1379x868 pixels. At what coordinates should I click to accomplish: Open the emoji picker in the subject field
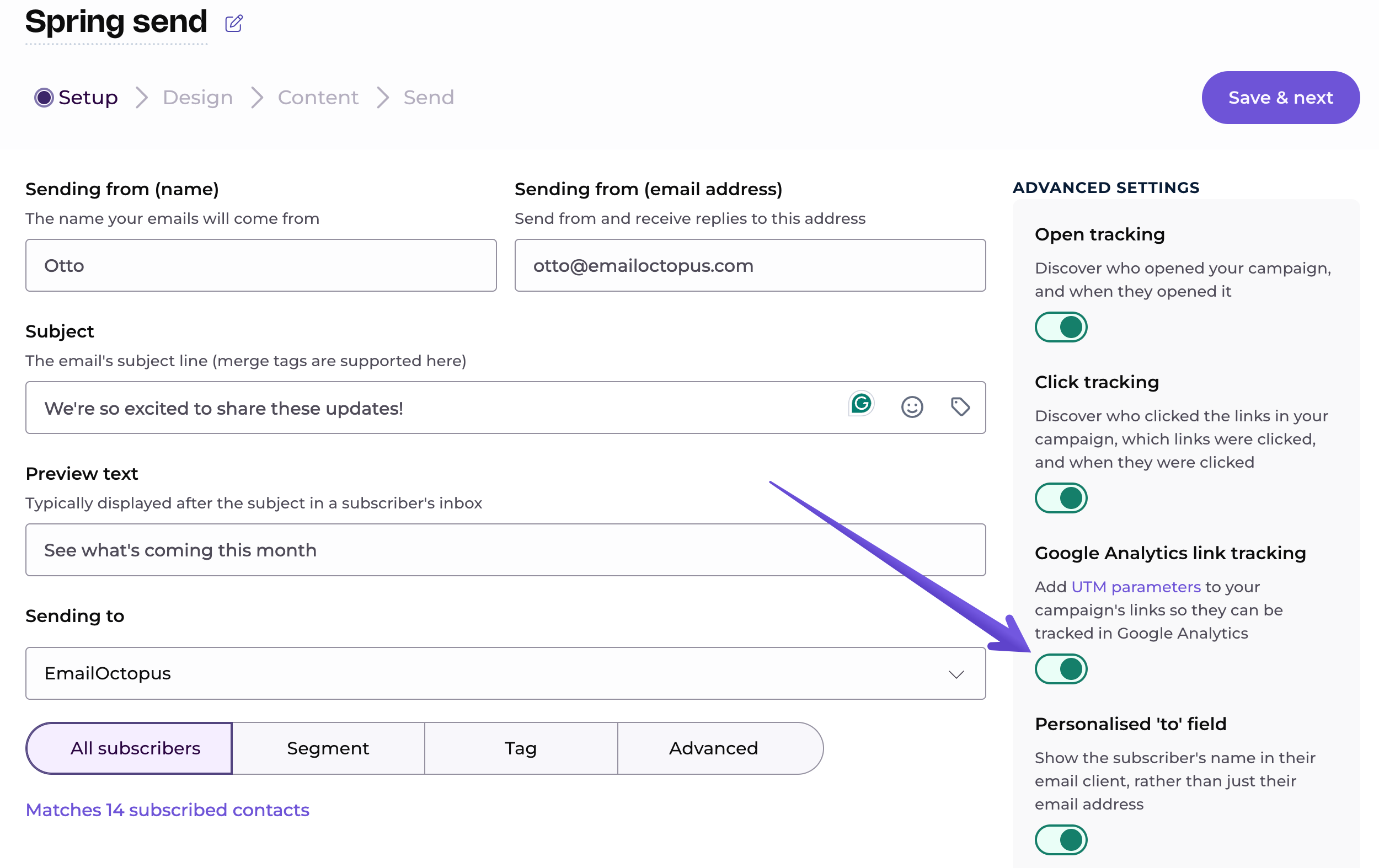912,407
